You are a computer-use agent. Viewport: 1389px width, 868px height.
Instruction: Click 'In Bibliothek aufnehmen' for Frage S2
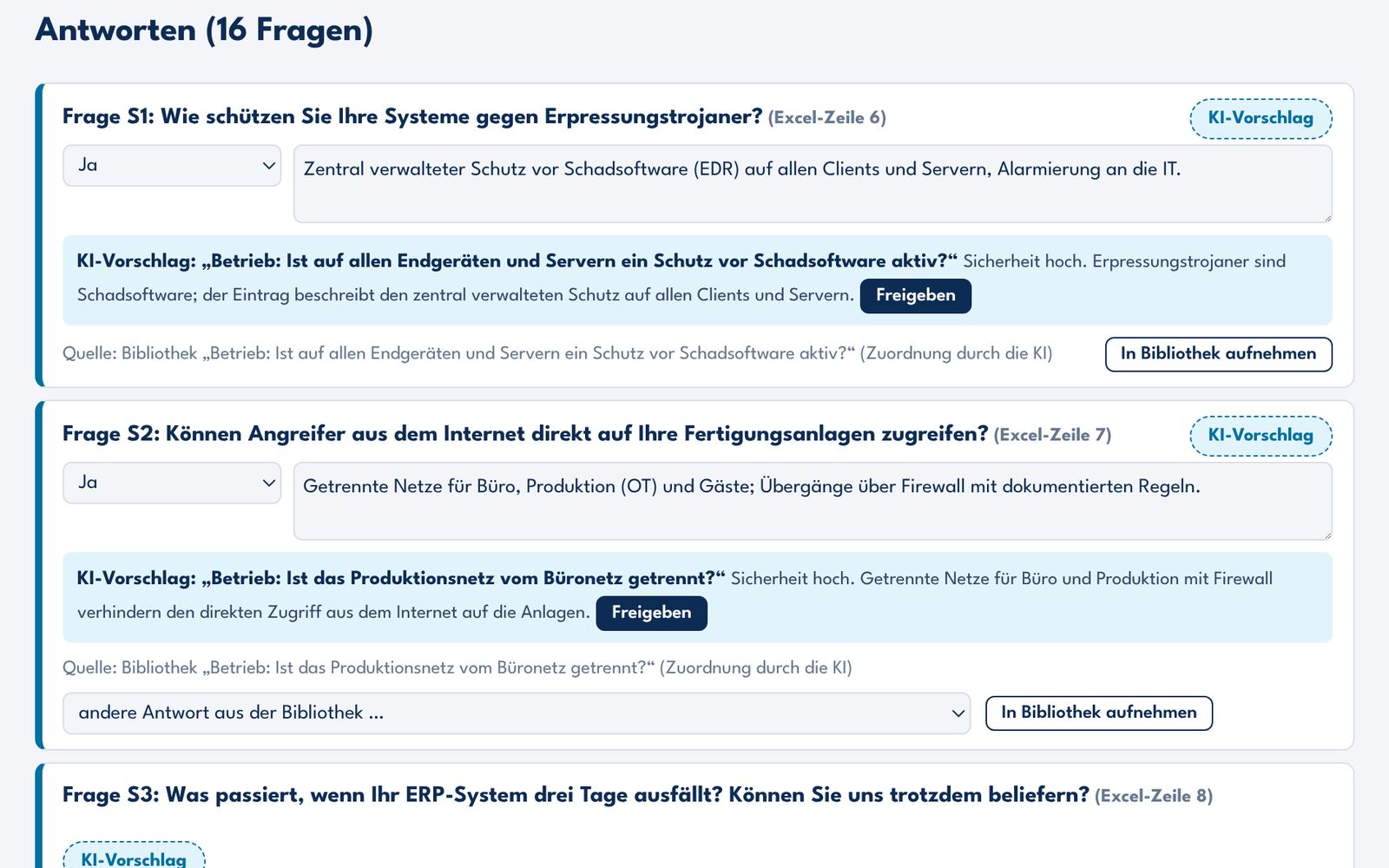[x=1099, y=713]
